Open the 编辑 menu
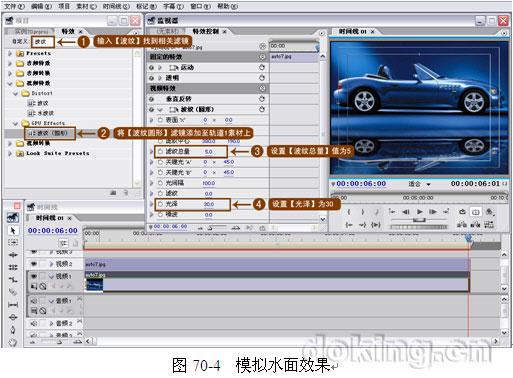 [41, 6]
